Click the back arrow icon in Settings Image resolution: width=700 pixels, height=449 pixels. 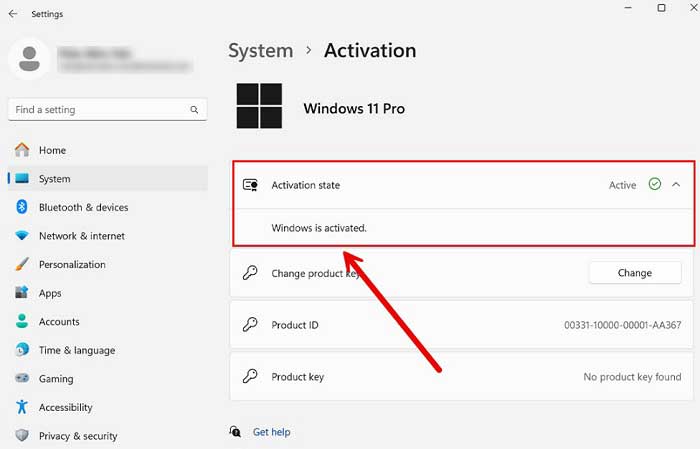[x=12, y=14]
